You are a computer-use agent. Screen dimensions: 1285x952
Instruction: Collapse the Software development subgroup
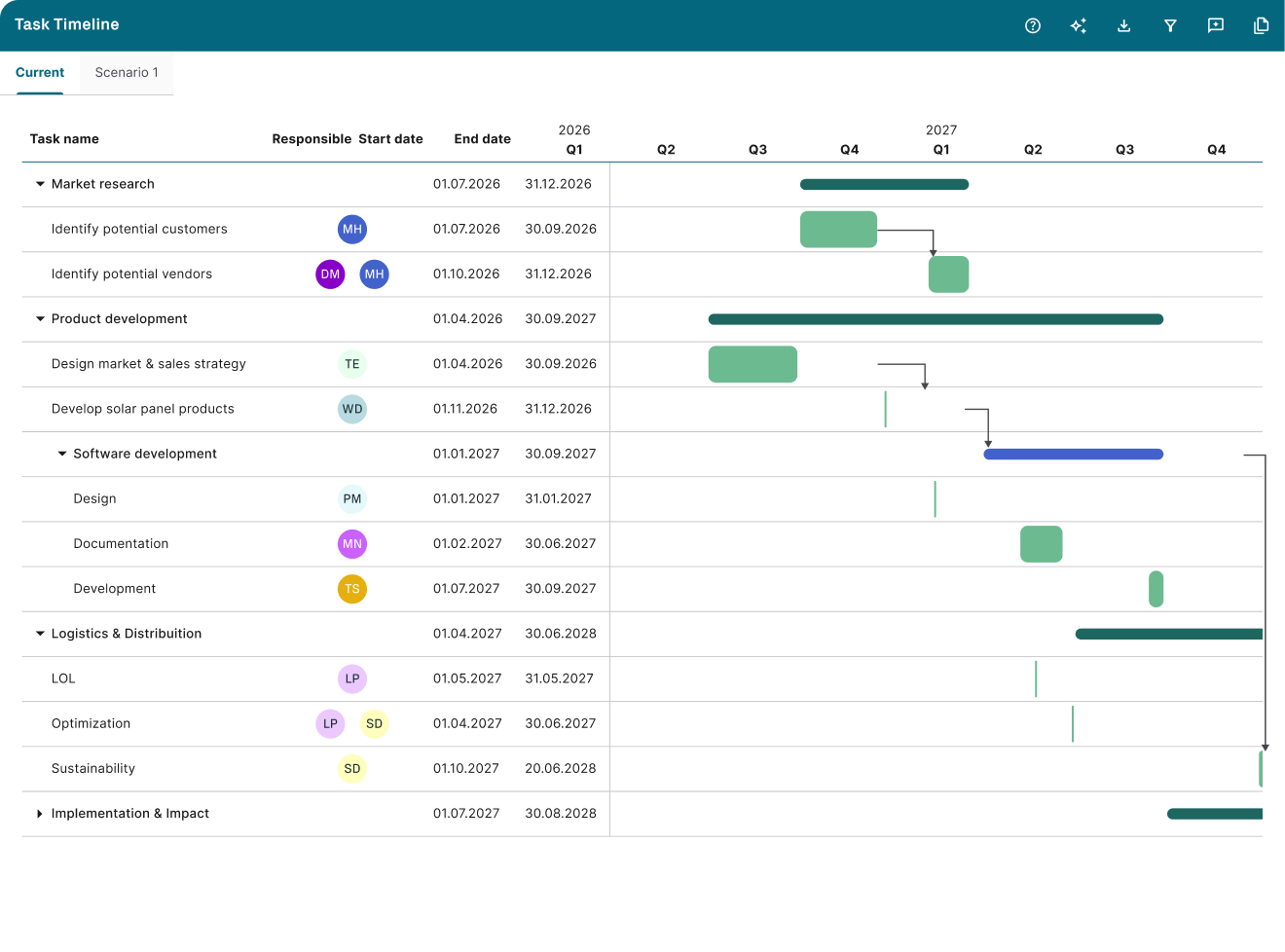(x=62, y=454)
